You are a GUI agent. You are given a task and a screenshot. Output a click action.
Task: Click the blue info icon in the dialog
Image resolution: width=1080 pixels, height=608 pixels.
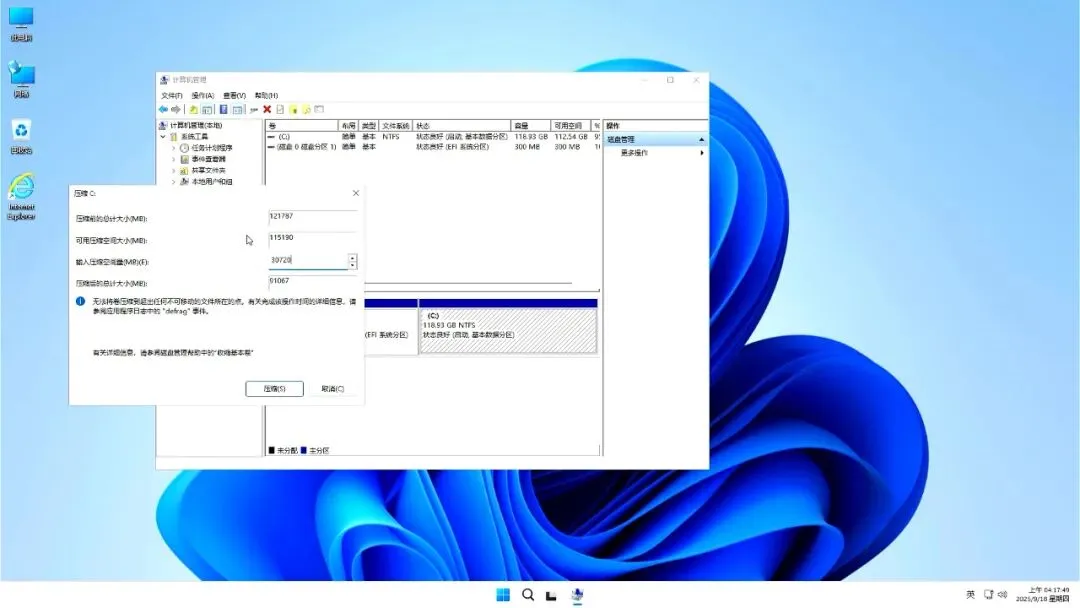pos(81,302)
